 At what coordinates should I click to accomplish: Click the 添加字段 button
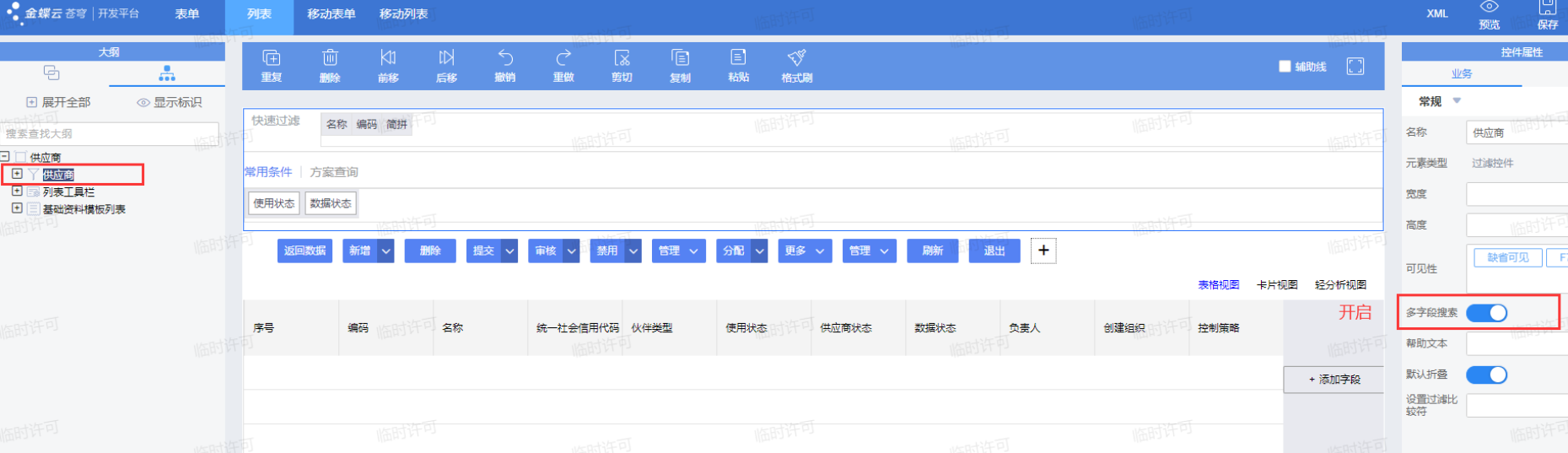[1334, 380]
